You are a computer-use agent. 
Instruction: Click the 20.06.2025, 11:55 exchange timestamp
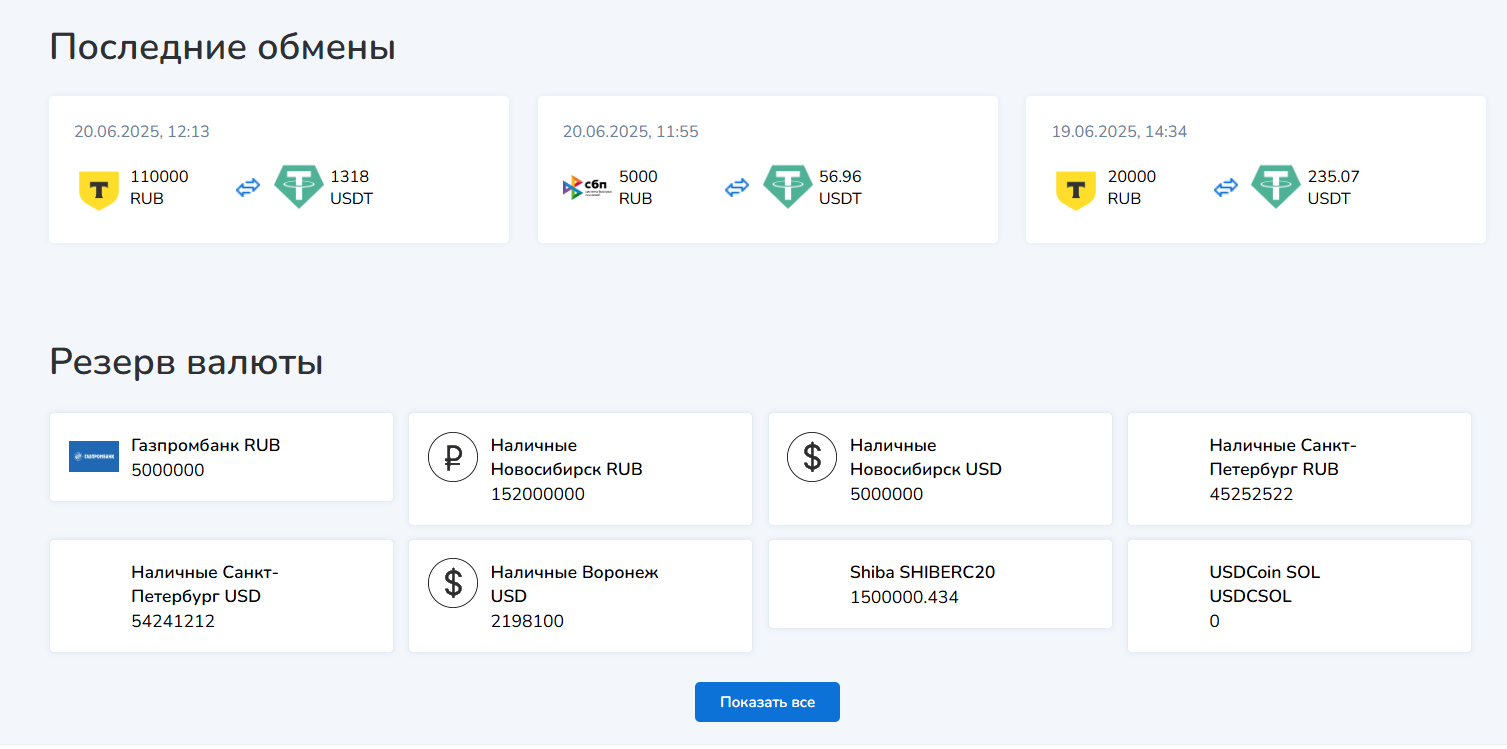[630, 132]
